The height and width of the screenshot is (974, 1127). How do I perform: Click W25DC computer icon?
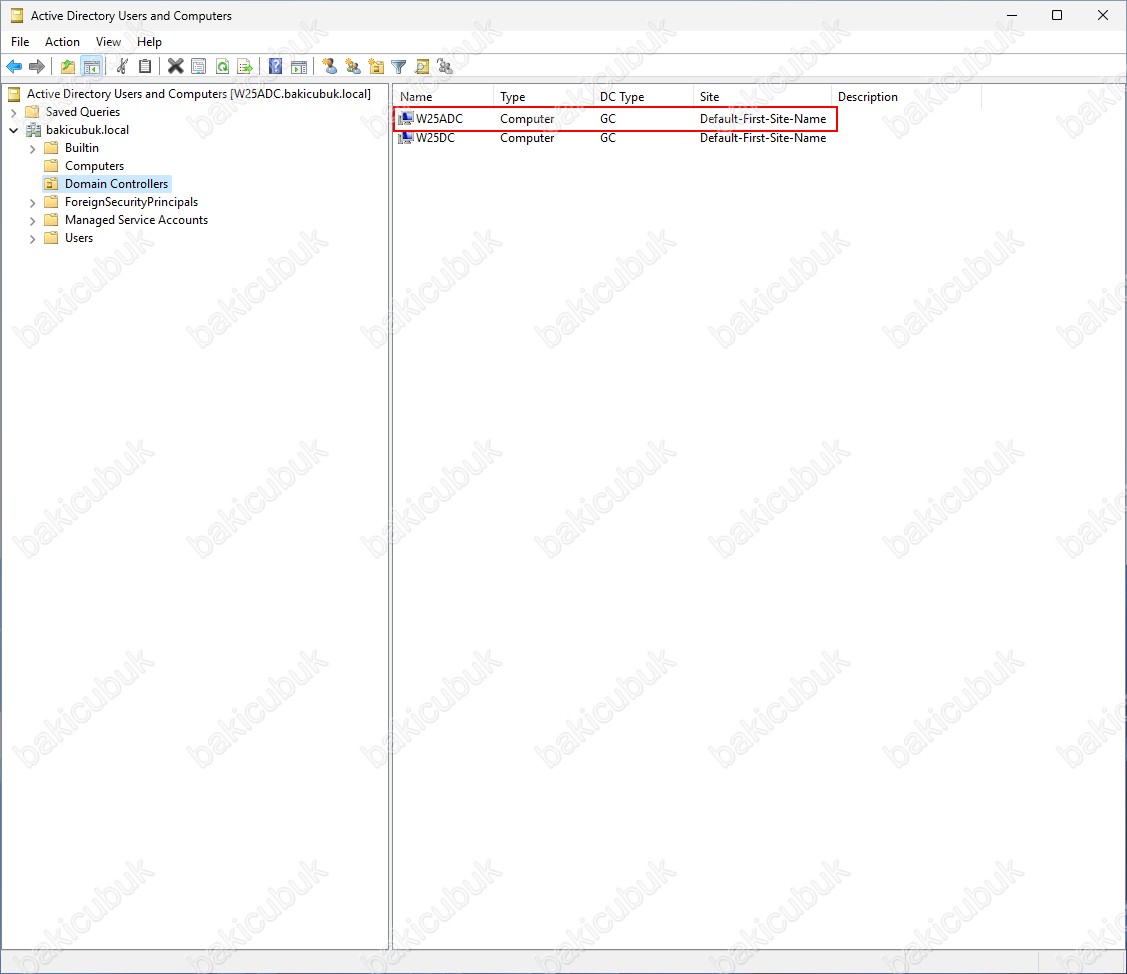(x=406, y=137)
